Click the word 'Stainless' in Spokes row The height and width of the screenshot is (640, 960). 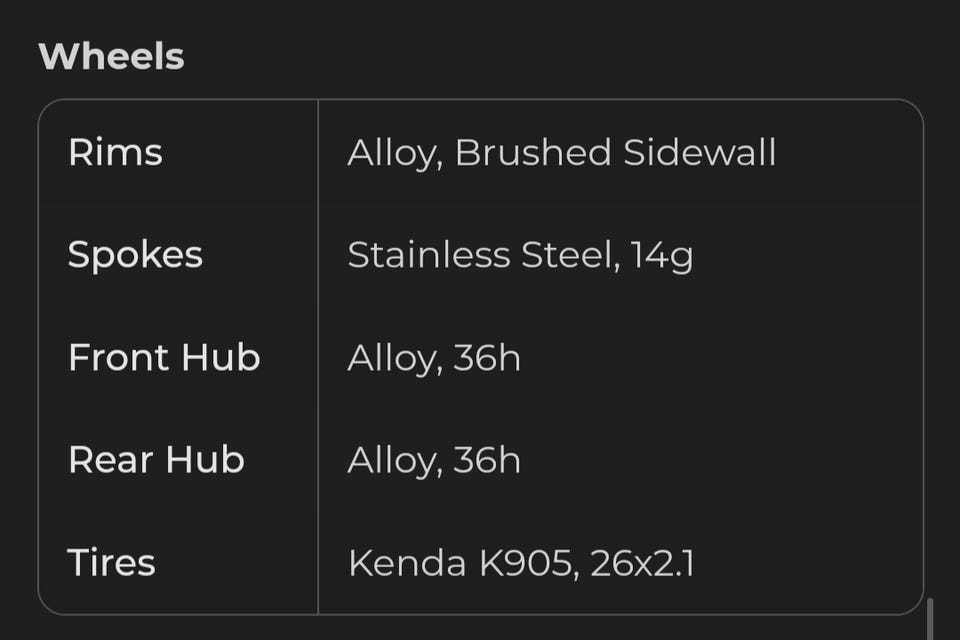coord(429,256)
